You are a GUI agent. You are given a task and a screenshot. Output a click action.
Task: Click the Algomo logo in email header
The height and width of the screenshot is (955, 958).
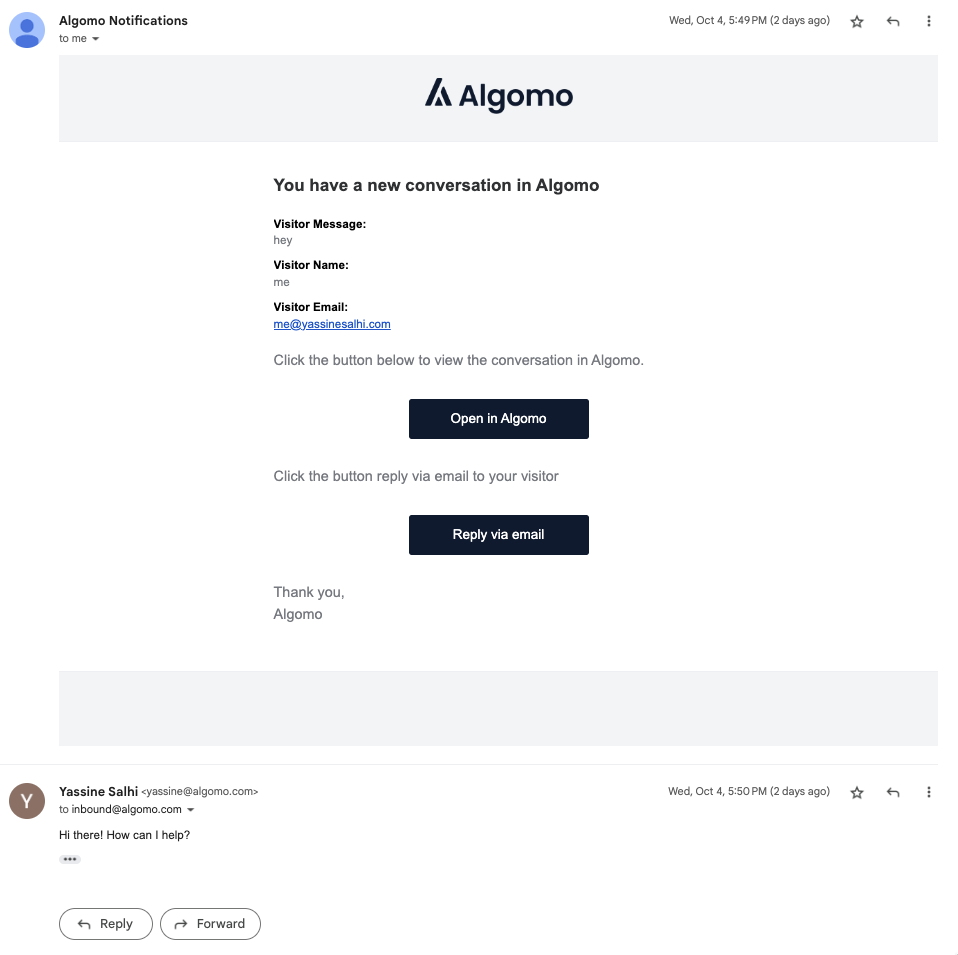tap(499, 95)
